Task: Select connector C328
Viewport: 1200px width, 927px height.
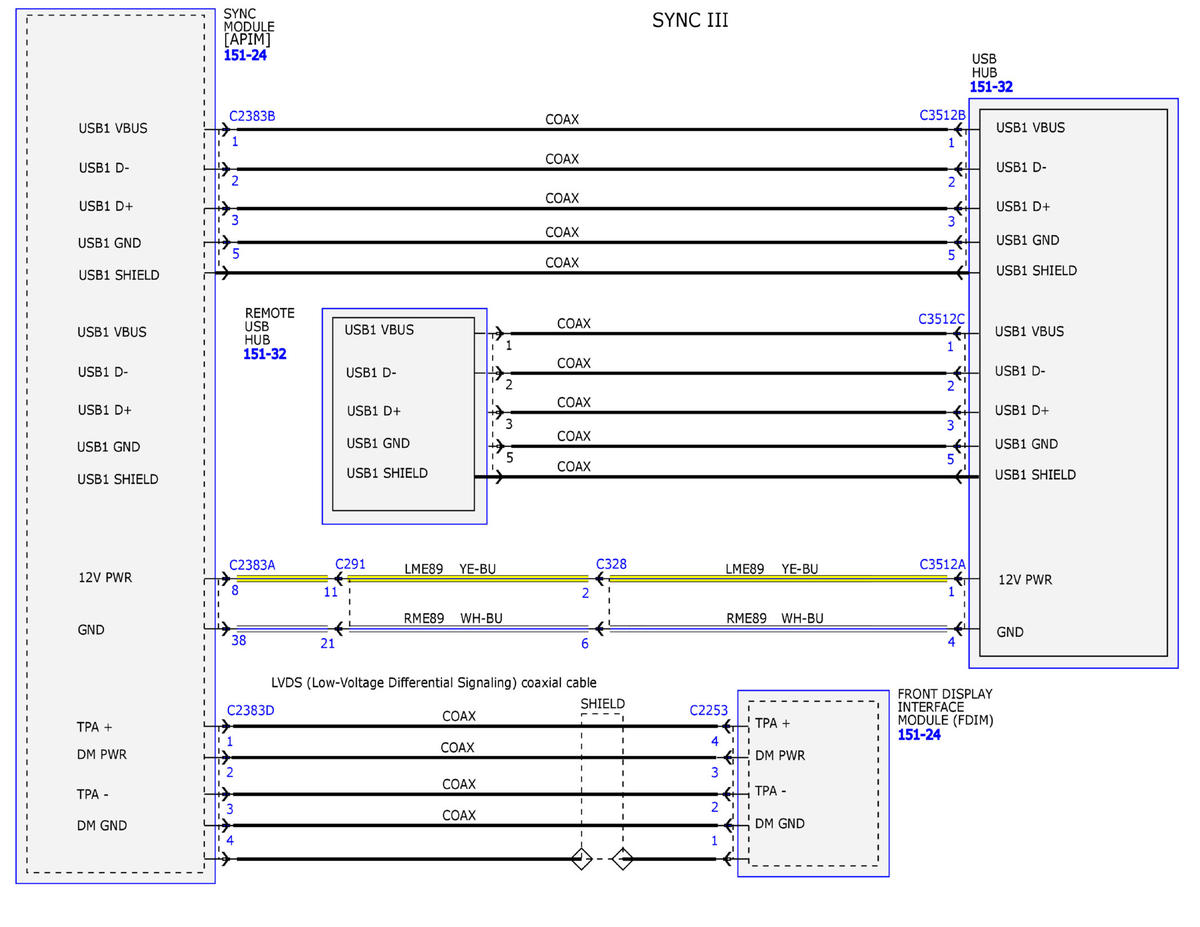Action: tap(611, 564)
